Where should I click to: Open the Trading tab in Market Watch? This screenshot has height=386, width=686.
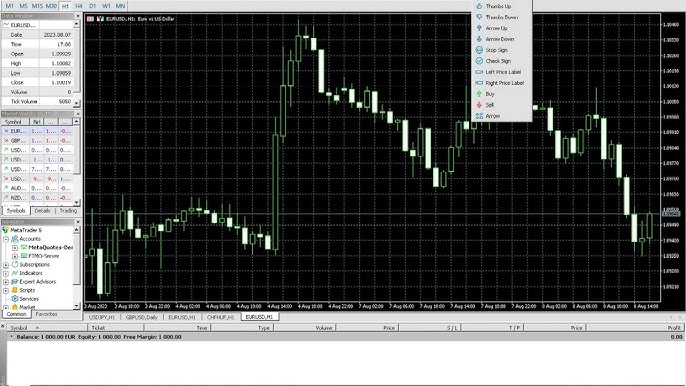click(68, 211)
